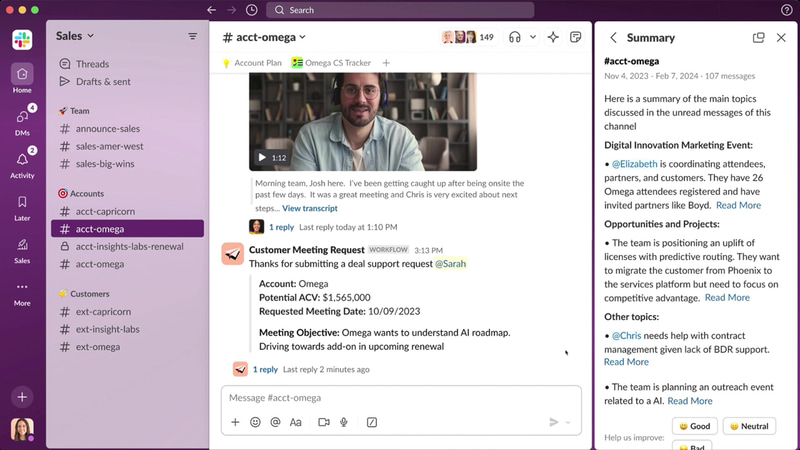Open the Activity notifications bell

22,164
